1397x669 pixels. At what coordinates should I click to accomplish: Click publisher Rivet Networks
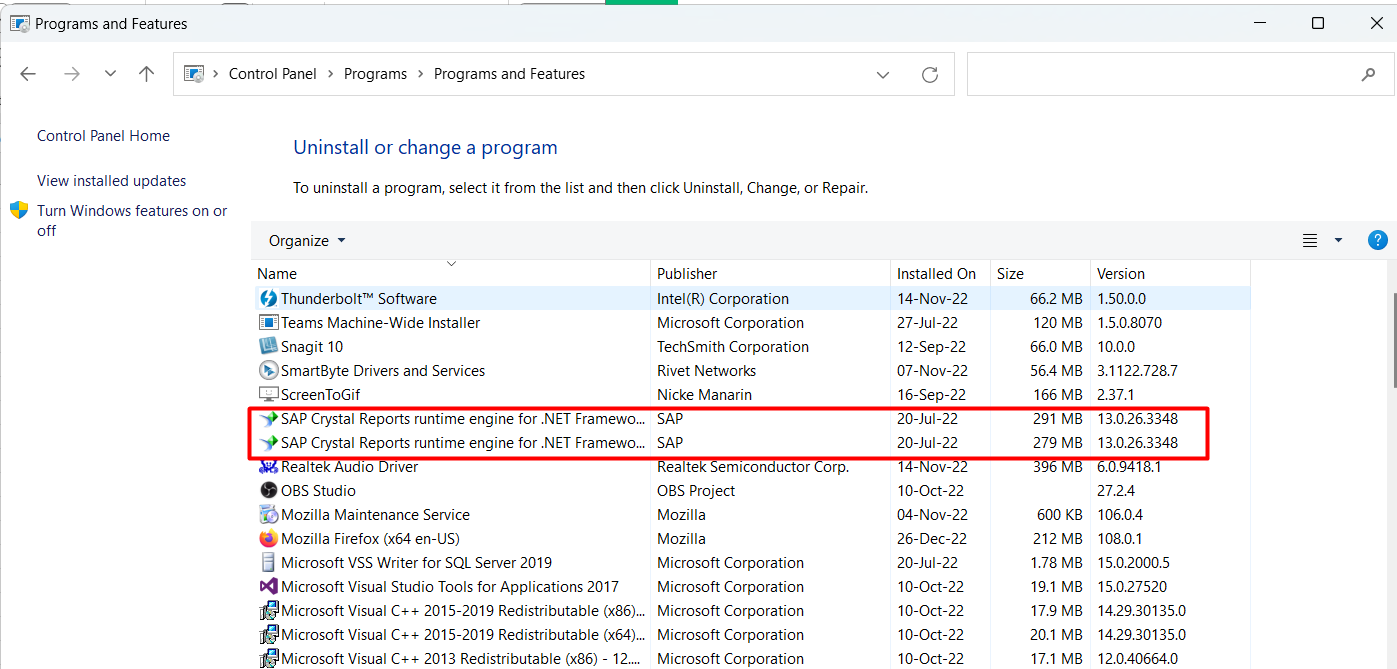[706, 371]
